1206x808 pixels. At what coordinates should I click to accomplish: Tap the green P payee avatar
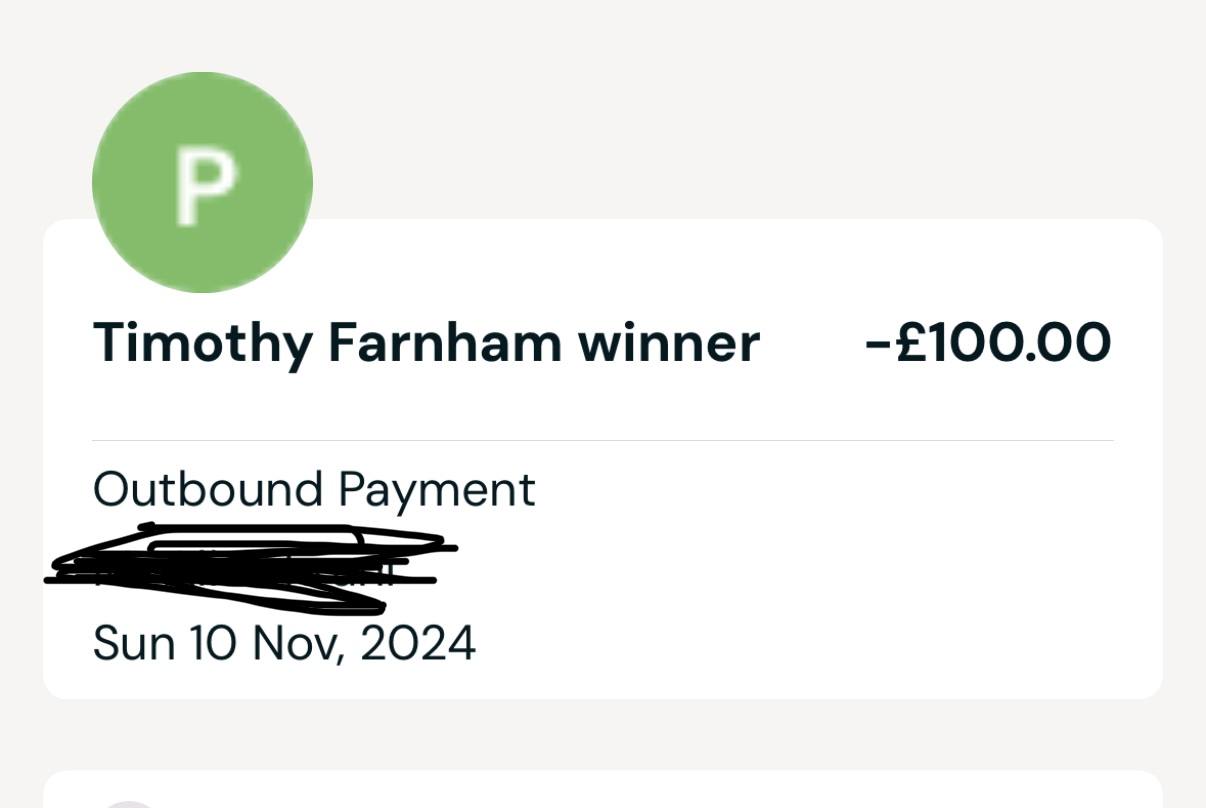tap(202, 182)
